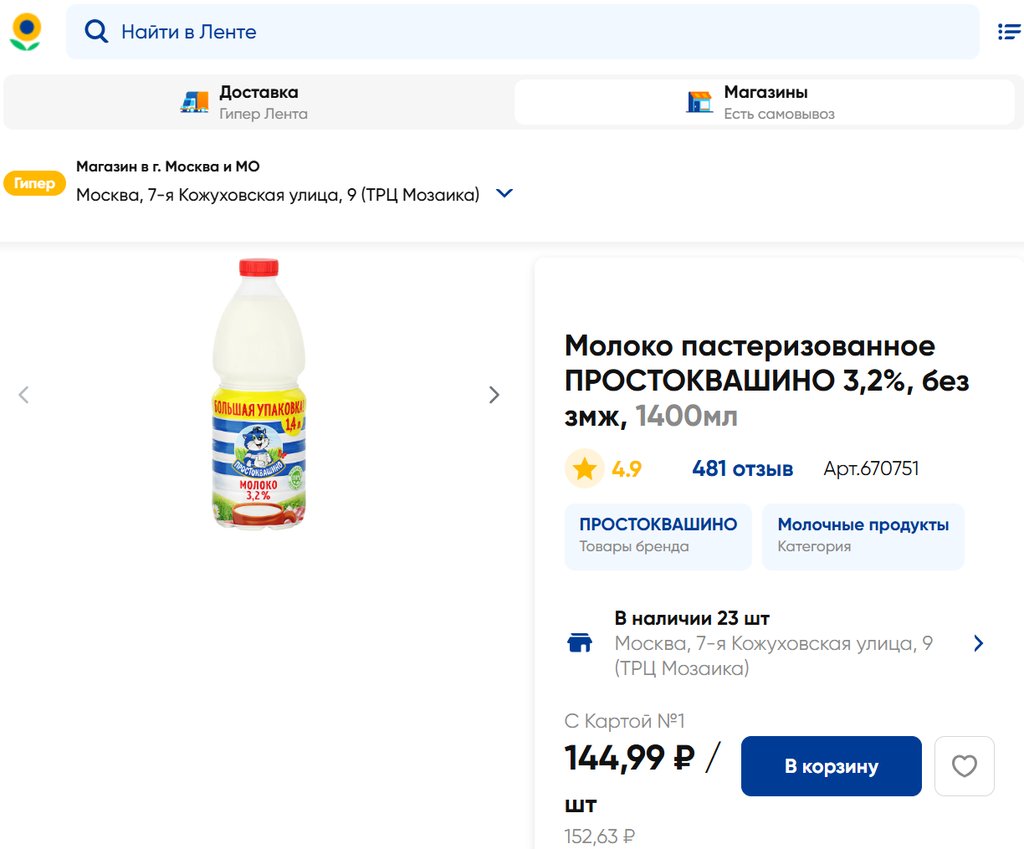Open ПРОСТОКВАШИНО brand products
This screenshot has width=1024, height=849.
658,536
